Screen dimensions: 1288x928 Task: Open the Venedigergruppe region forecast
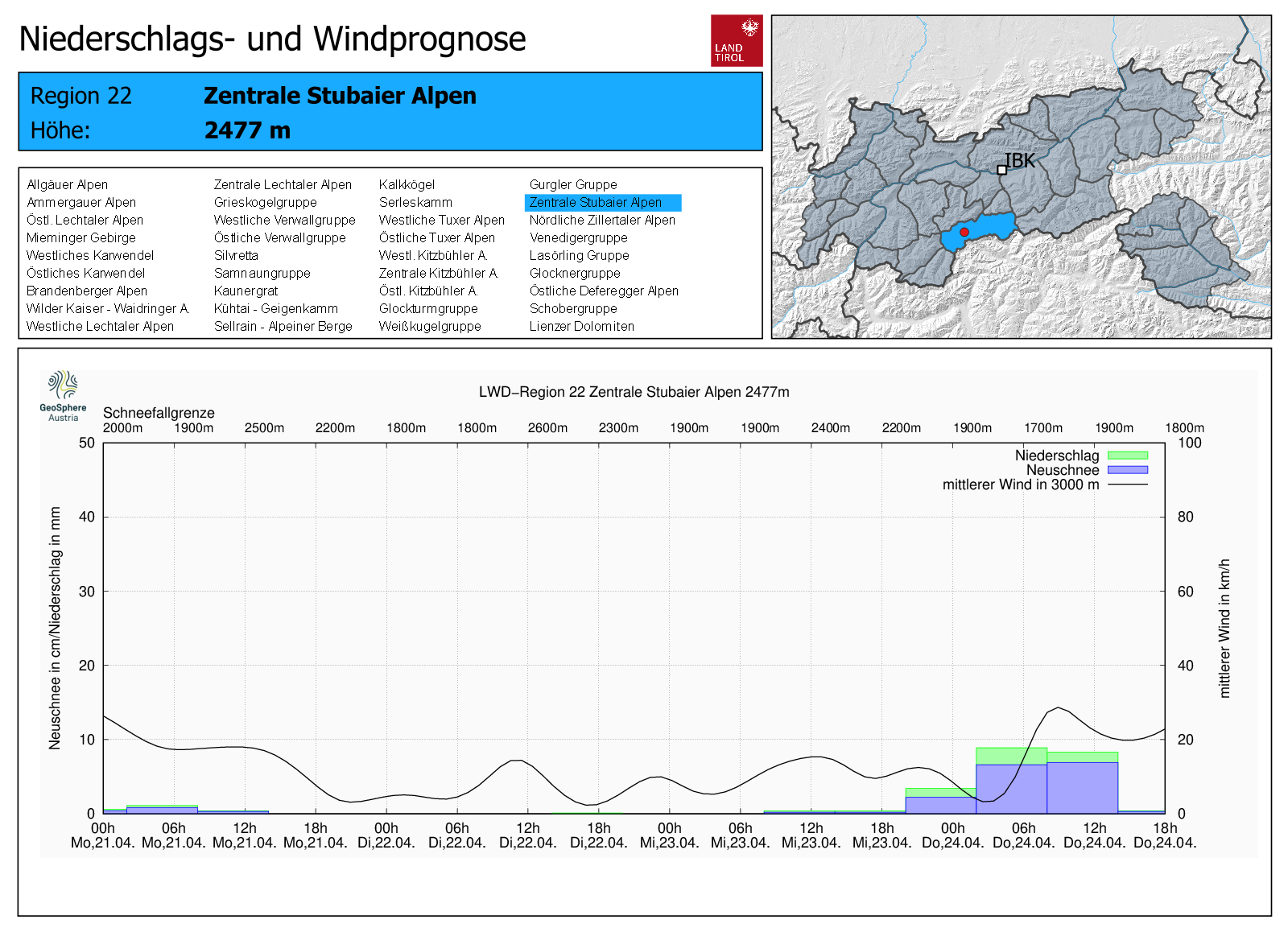(x=578, y=238)
